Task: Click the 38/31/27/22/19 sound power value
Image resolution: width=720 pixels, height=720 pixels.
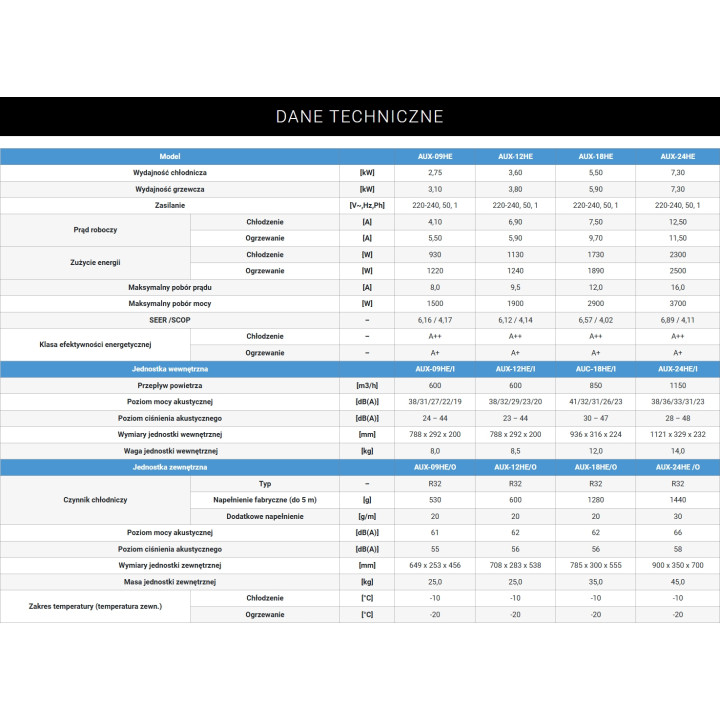Action: 435,402
